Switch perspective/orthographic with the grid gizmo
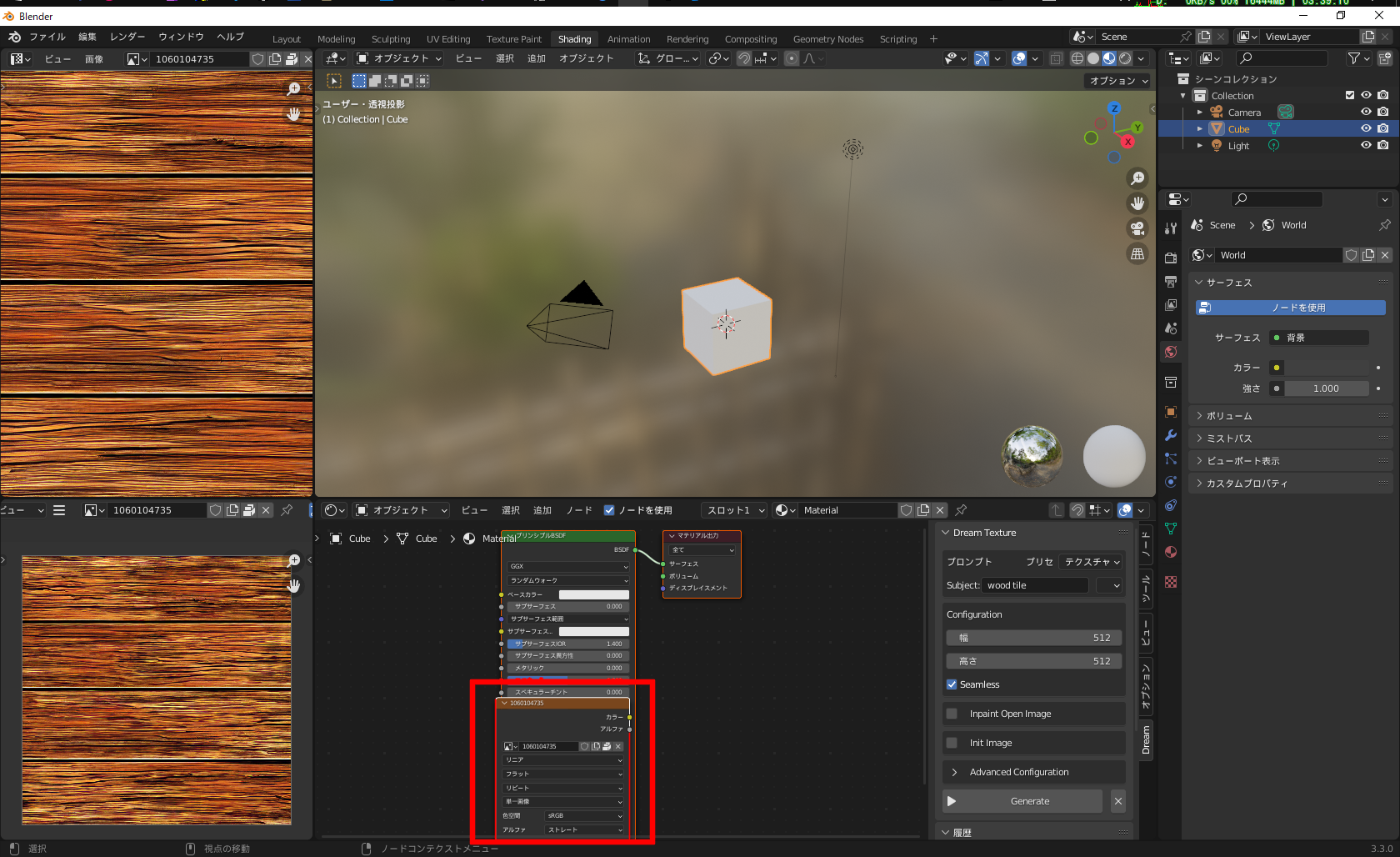1400x857 pixels. coord(1137,254)
